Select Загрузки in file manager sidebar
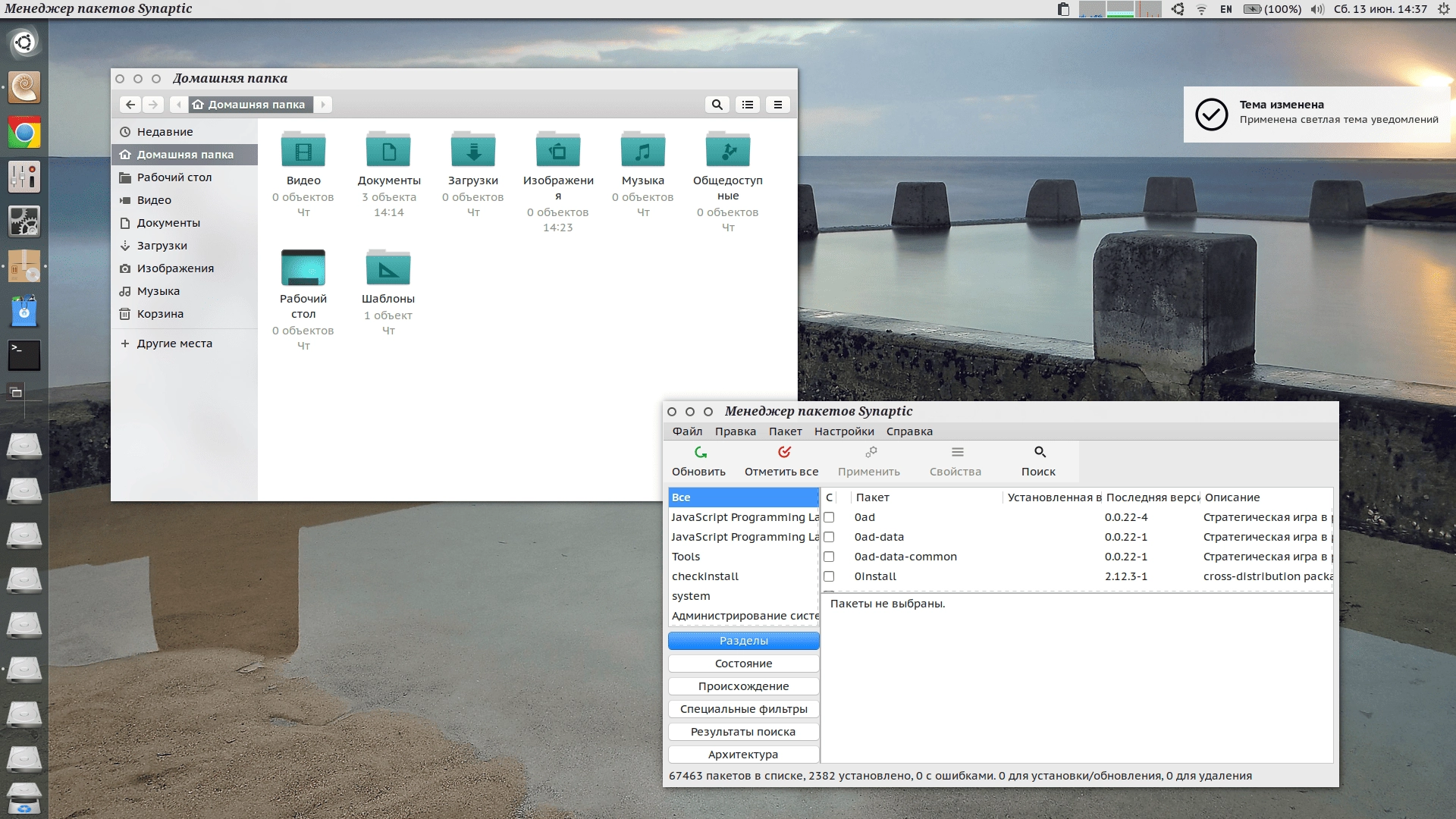The image size is (1456, 819). 185,246
